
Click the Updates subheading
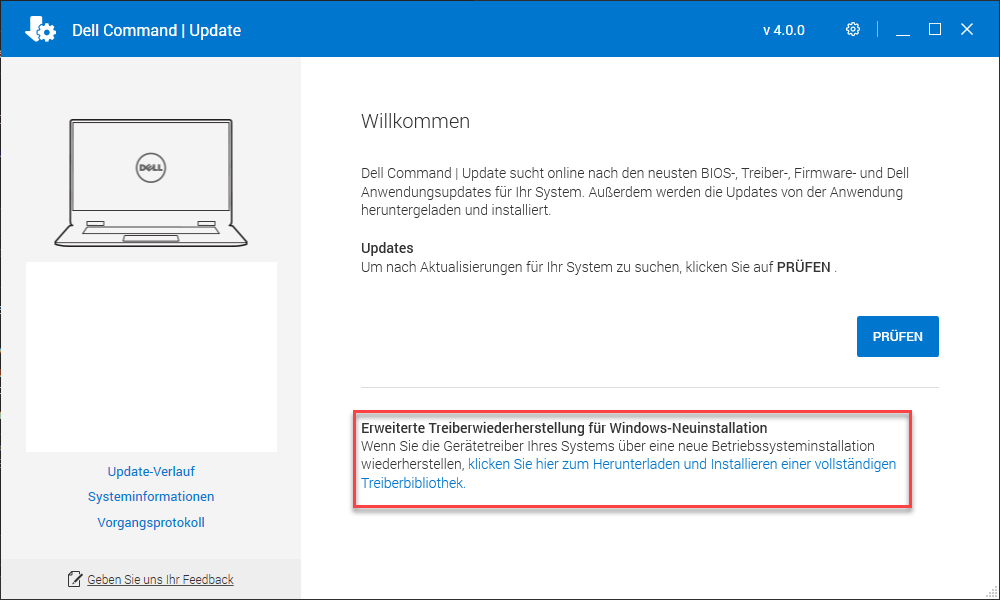click(387, 248)
